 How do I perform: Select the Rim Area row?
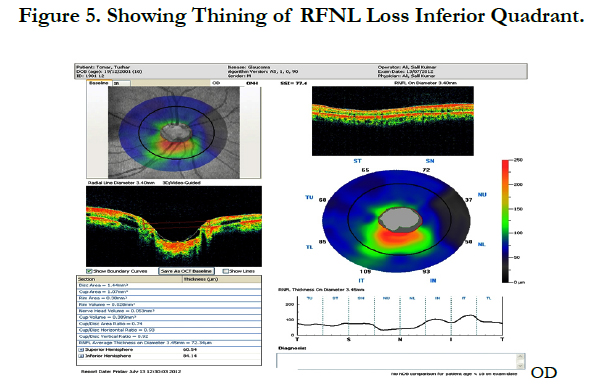(169, 298)
